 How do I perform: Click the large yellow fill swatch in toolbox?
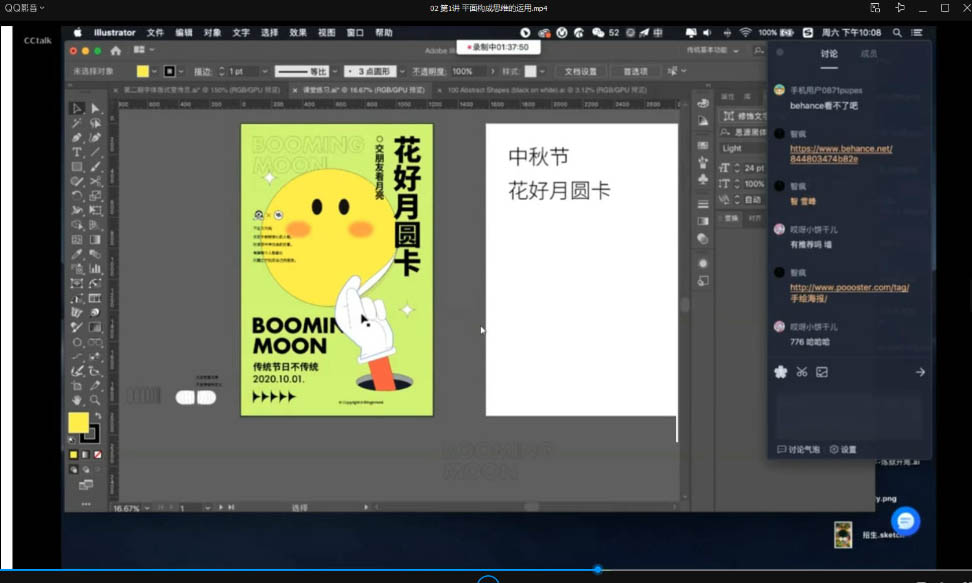tap(78, 423)
